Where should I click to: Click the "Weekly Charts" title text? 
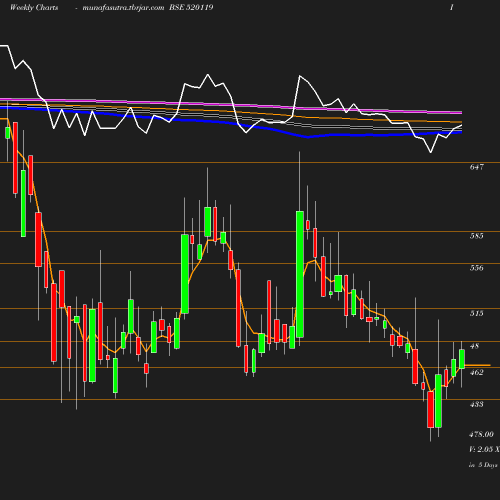point(34,7)
